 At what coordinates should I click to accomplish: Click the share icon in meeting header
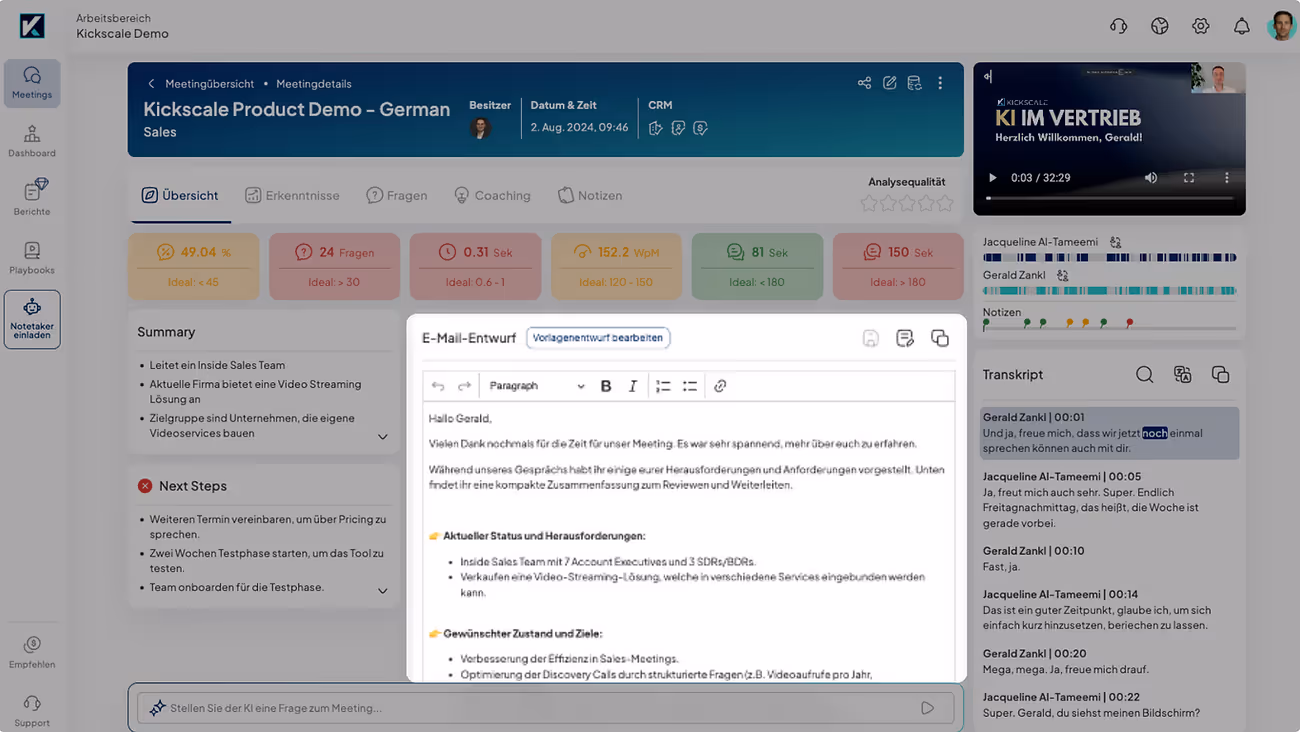coord(864,83)
